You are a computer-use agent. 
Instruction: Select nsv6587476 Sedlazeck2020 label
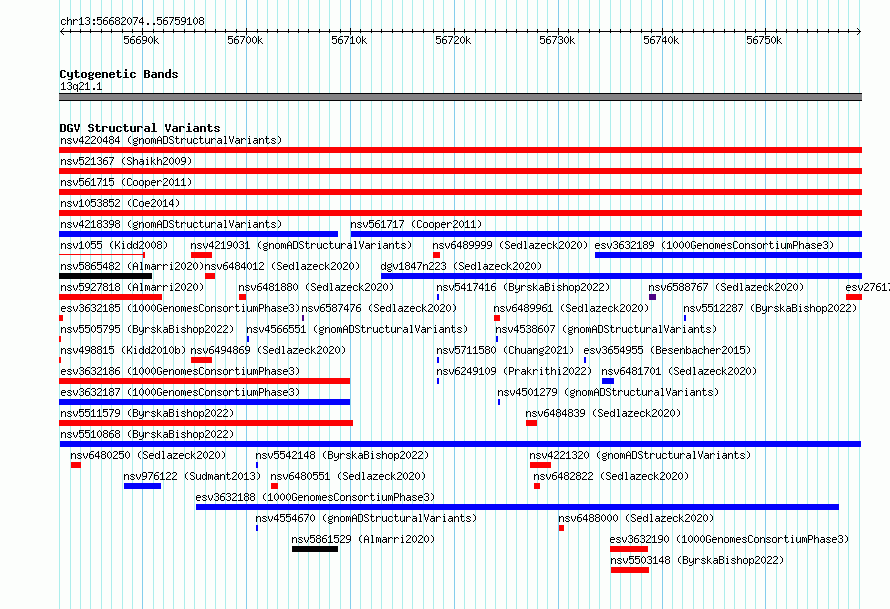pyautogui.click(x=379, y=308)
